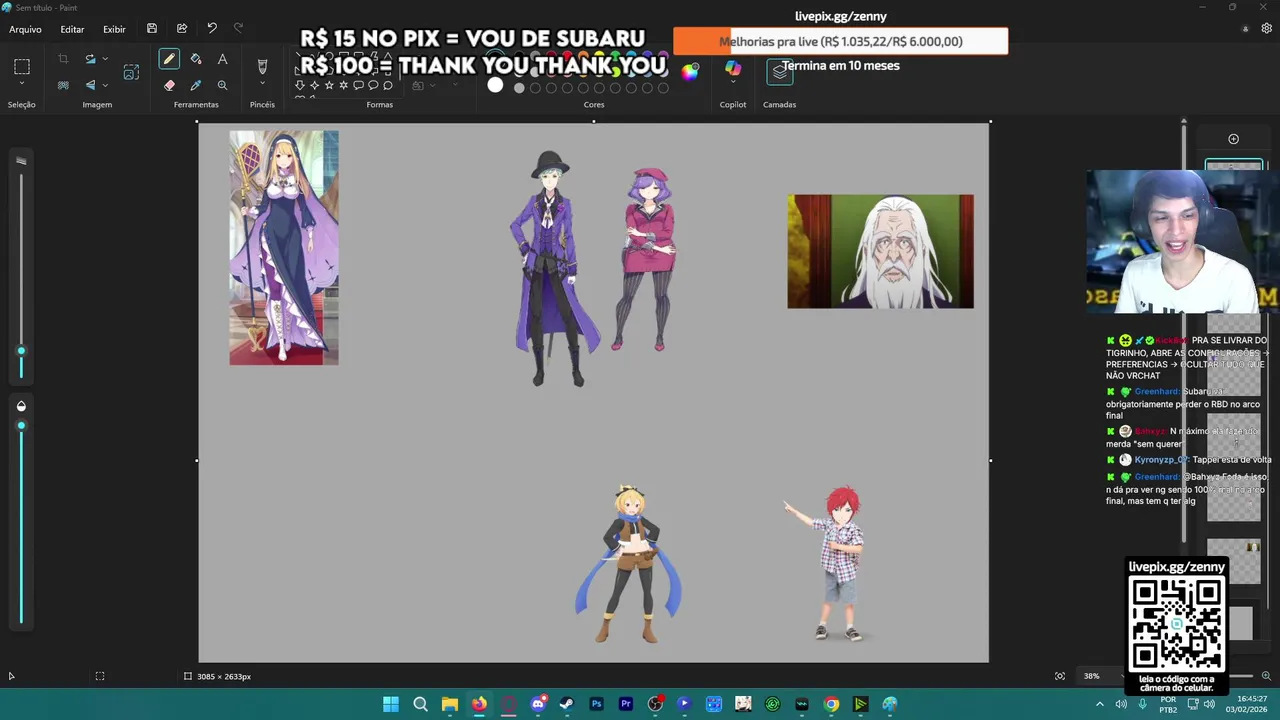Click the Crop image icon

(x=63, y=60)
